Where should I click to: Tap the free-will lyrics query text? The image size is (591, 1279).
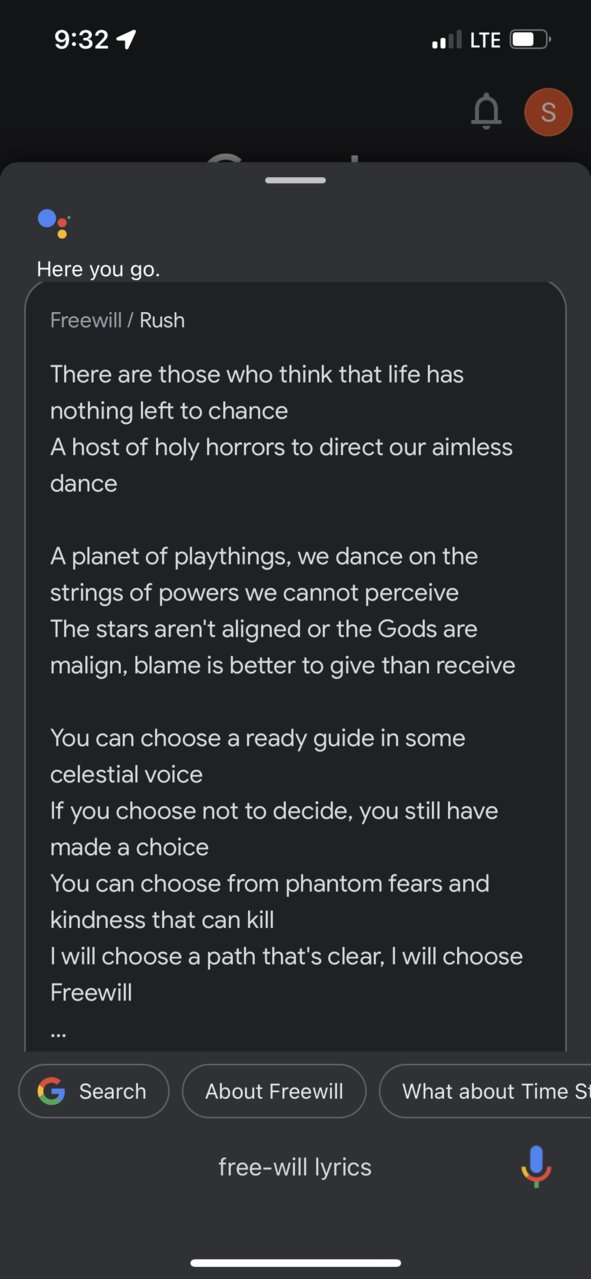click(295, 1167)
